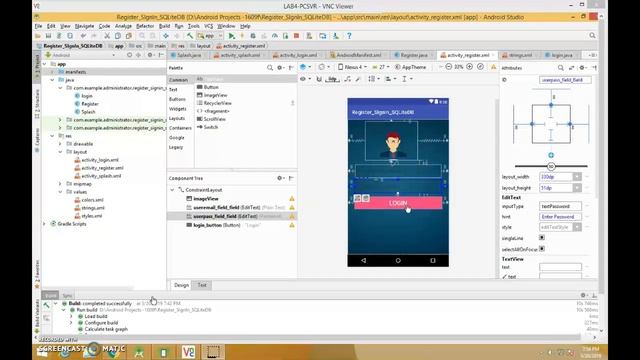Click the Palette search magnifier icon
The height and width of the screenshot is (360, 640).
pos(270,68)
